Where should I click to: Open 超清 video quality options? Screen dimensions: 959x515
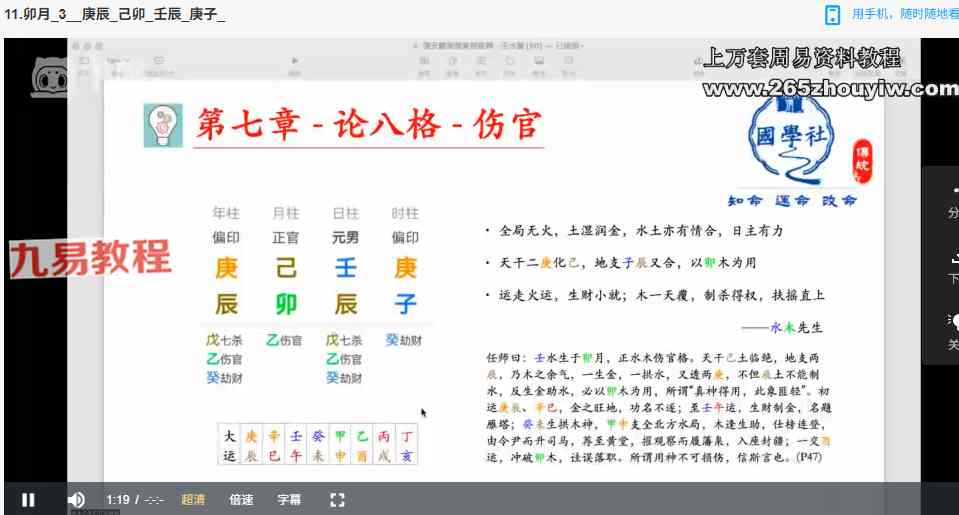click(194, 499)
